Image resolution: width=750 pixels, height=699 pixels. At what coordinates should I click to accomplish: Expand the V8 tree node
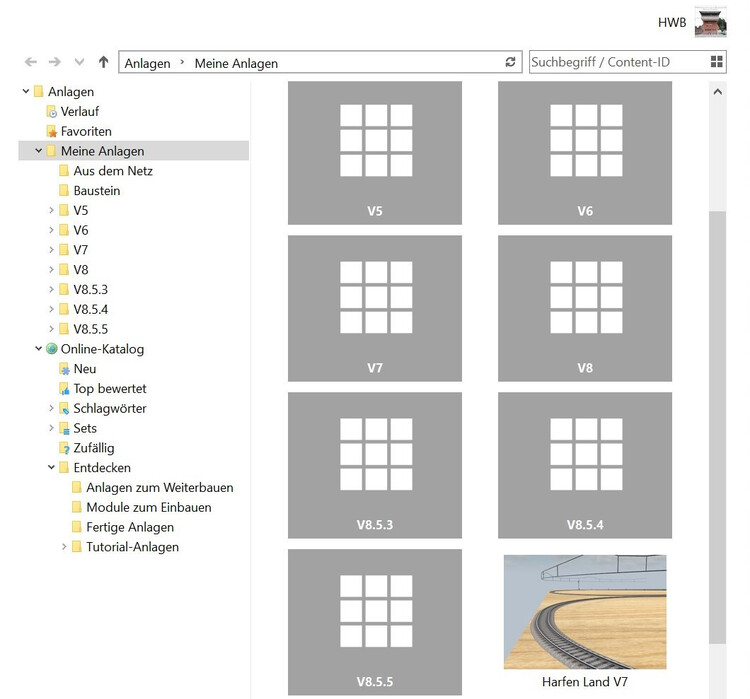pos(51,269)
